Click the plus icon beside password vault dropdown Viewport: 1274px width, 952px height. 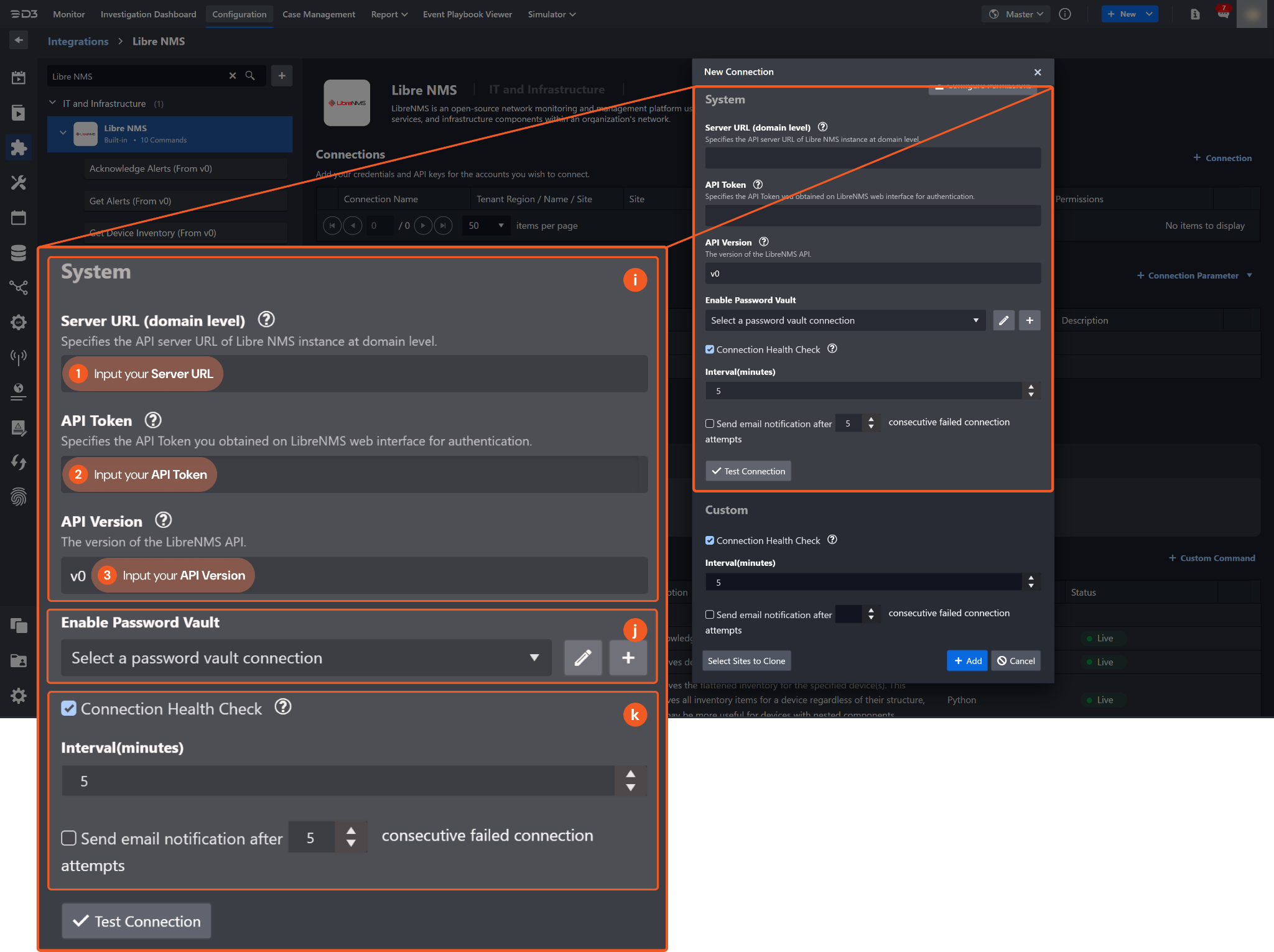pos(1030,320)
